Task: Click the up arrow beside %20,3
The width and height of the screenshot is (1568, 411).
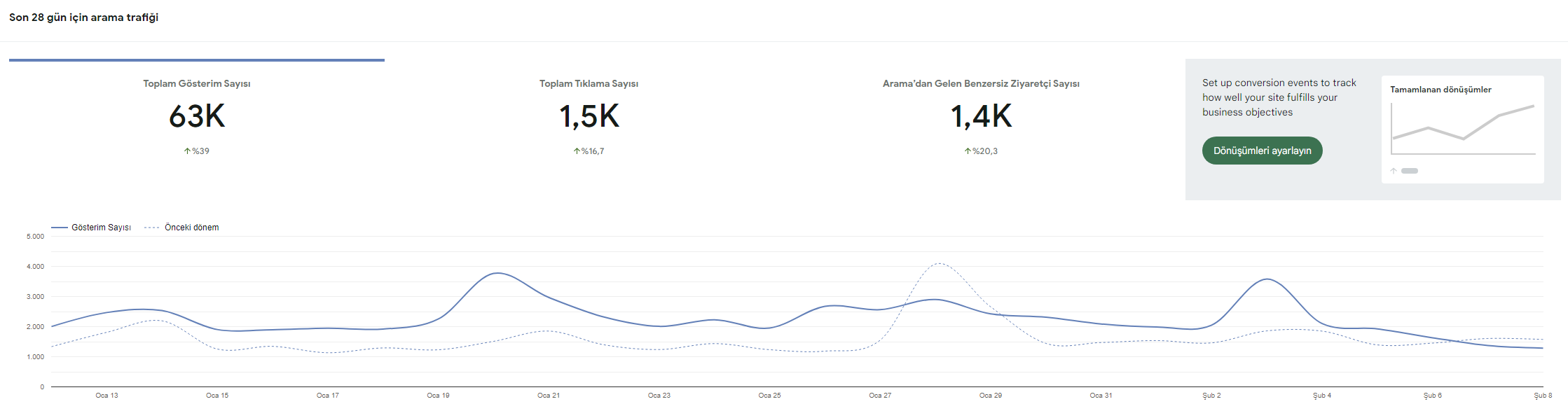Action: point(968,151)
